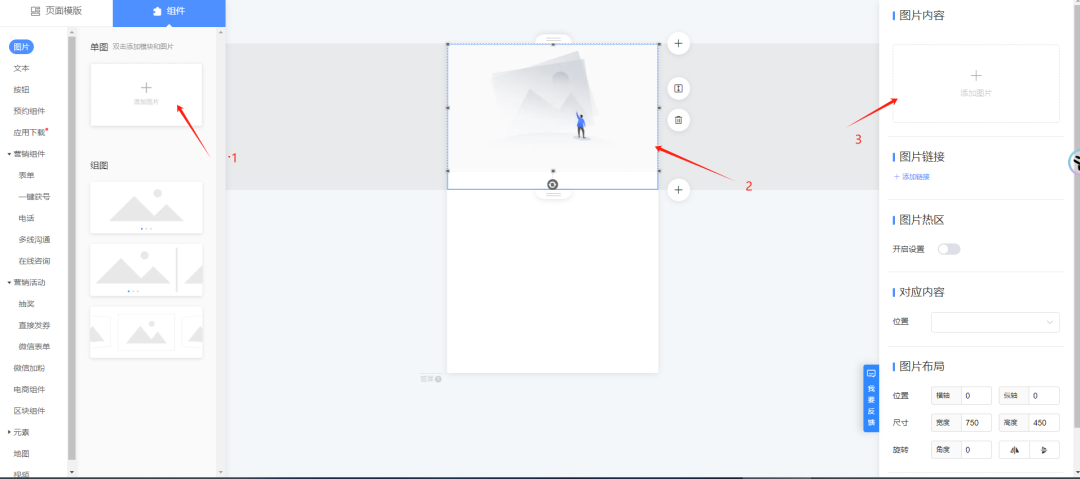Toggle the 图片热区 开启设置 switch

click(x=949, y=249)
